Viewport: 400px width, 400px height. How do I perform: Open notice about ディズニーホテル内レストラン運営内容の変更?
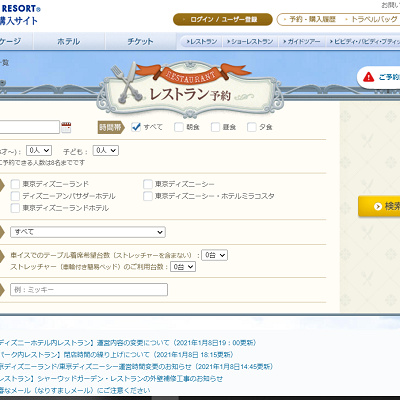coord(128,343)
